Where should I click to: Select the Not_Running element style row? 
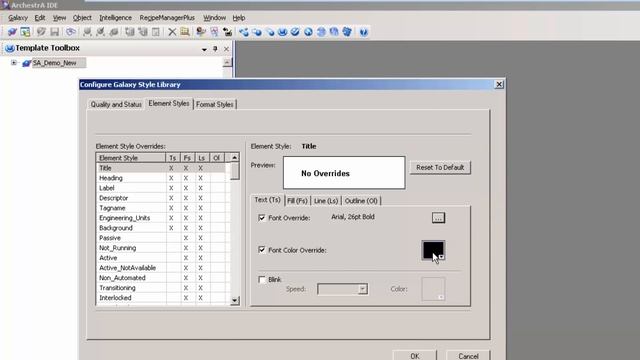160,248
